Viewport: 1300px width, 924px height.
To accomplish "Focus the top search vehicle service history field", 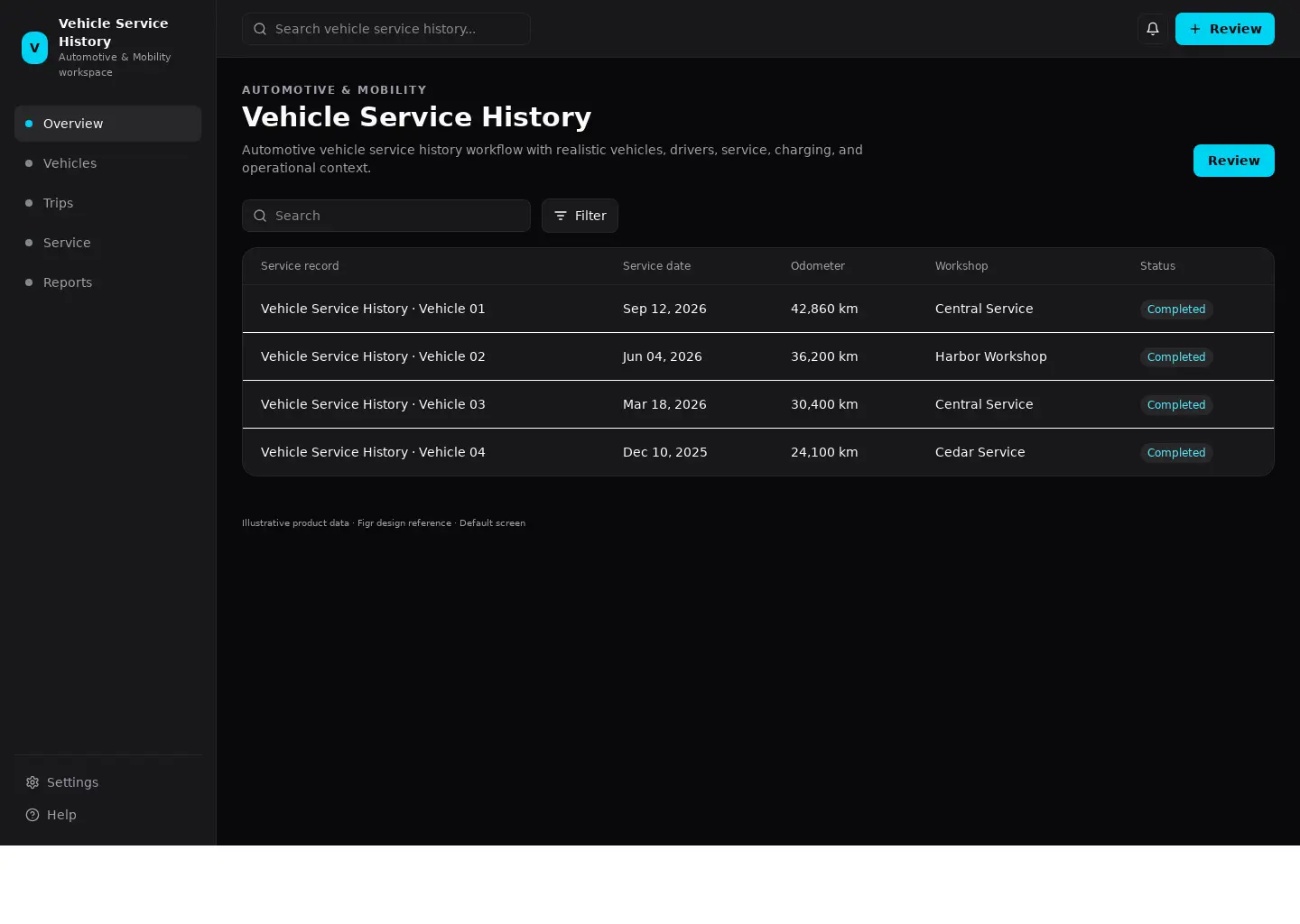I will pyautogui.click(x=385, y=29).
